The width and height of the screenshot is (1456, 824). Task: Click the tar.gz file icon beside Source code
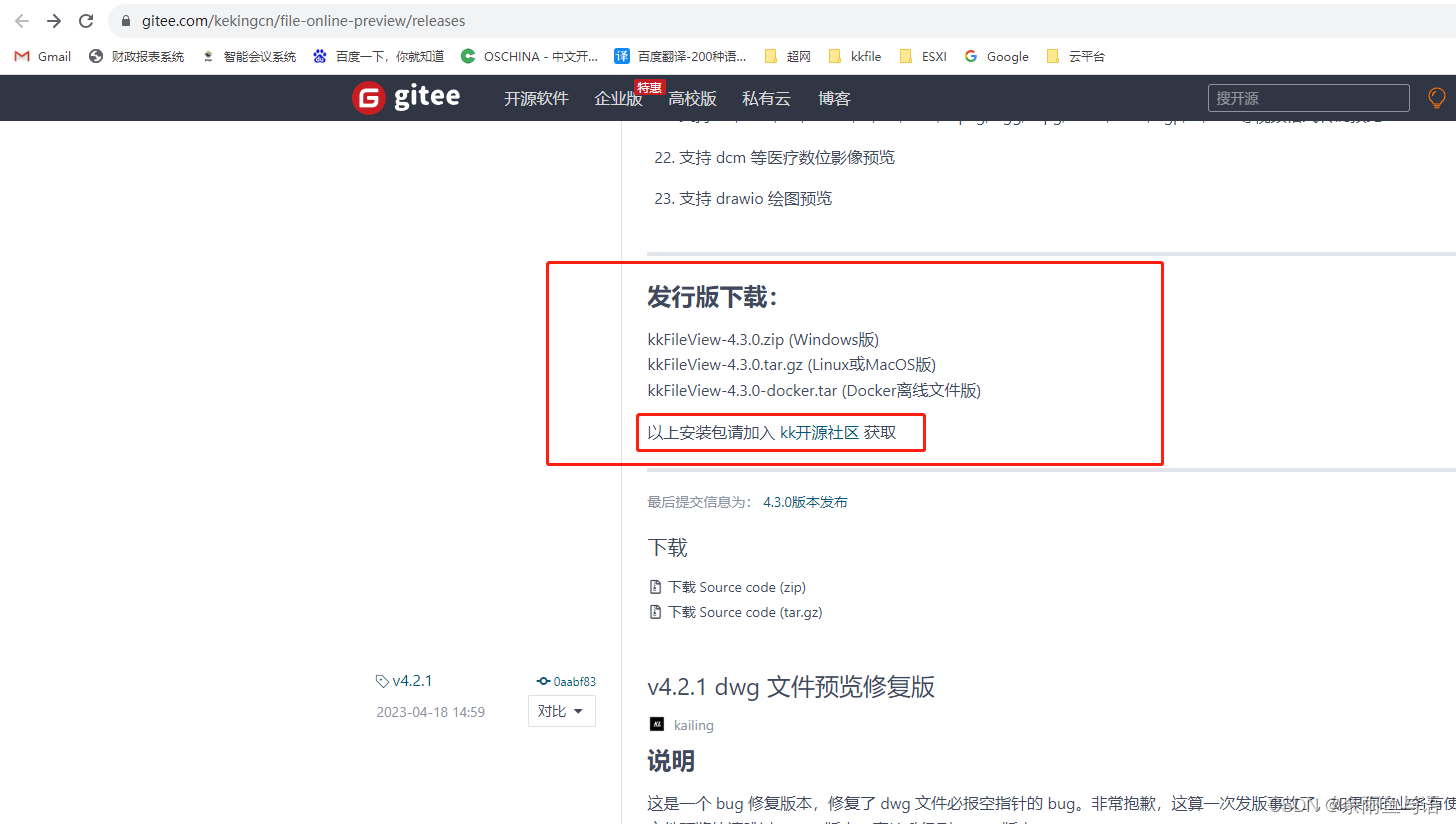click(x=656, y=612)
